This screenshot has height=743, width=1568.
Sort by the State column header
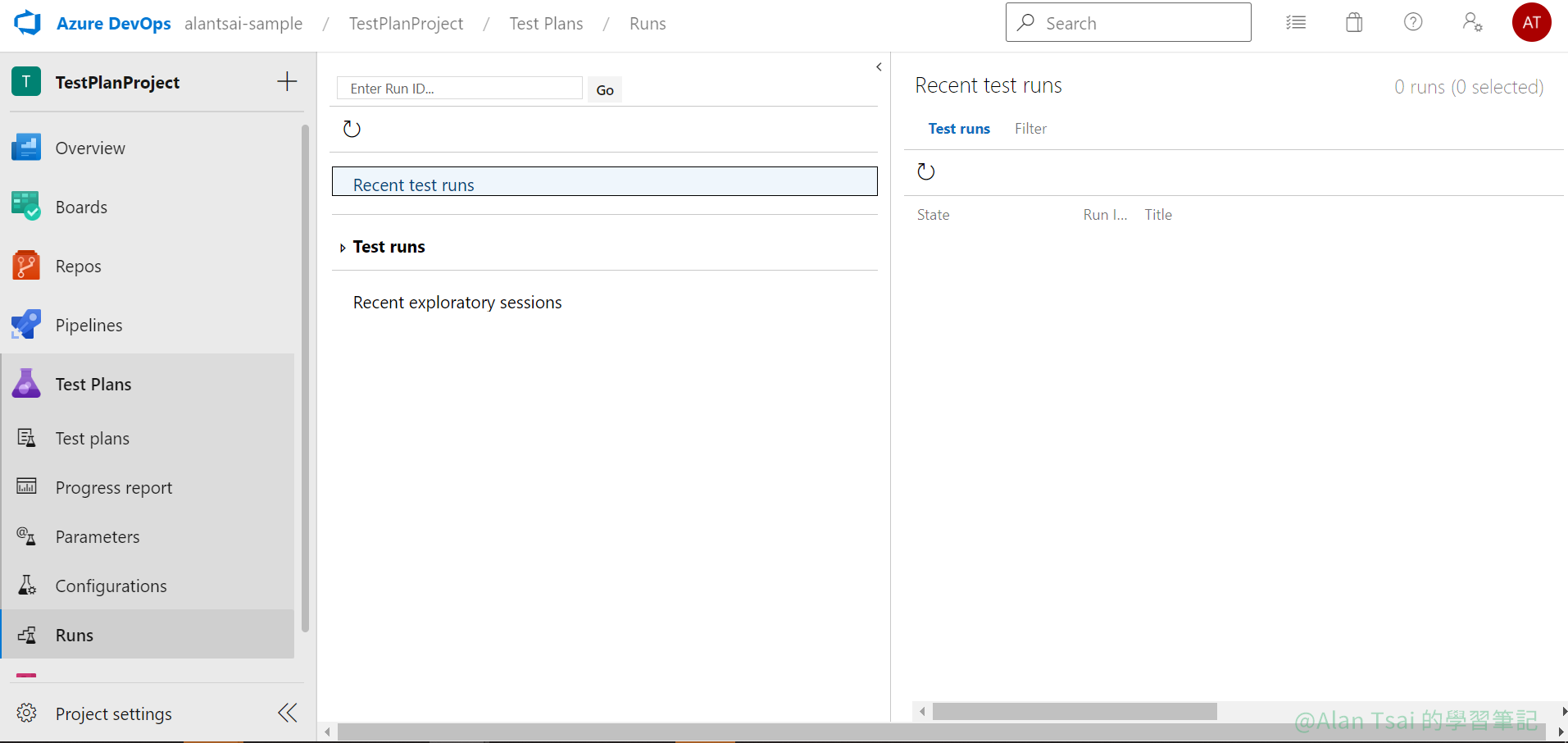click(x=933, y=215)
